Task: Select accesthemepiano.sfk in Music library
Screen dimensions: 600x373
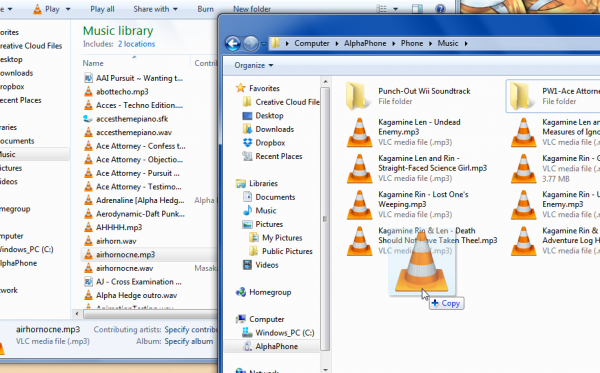Action: (x=126, y=119)
